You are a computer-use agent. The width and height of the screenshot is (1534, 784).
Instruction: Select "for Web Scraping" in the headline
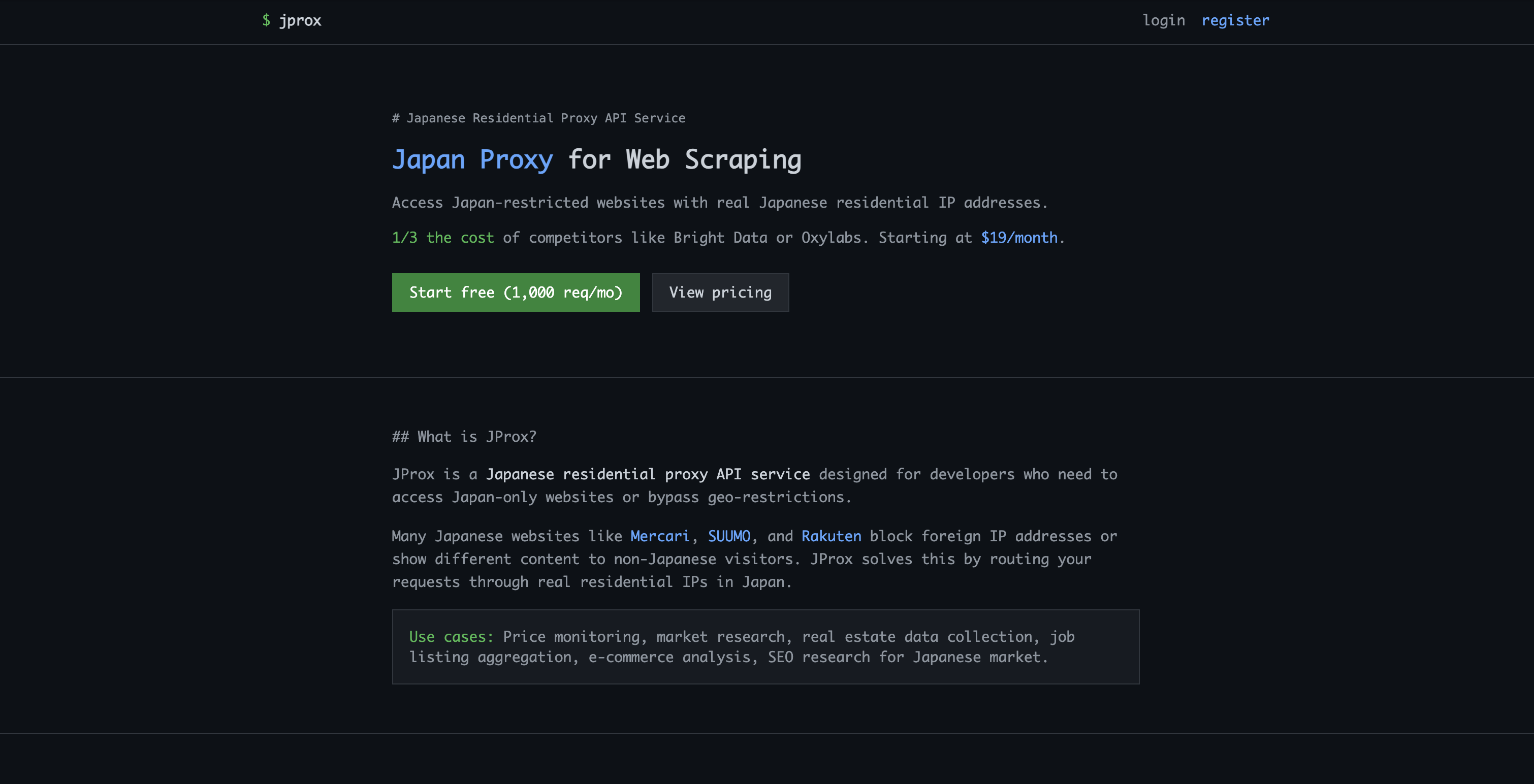pyautogui.click(x=684, y=159)
